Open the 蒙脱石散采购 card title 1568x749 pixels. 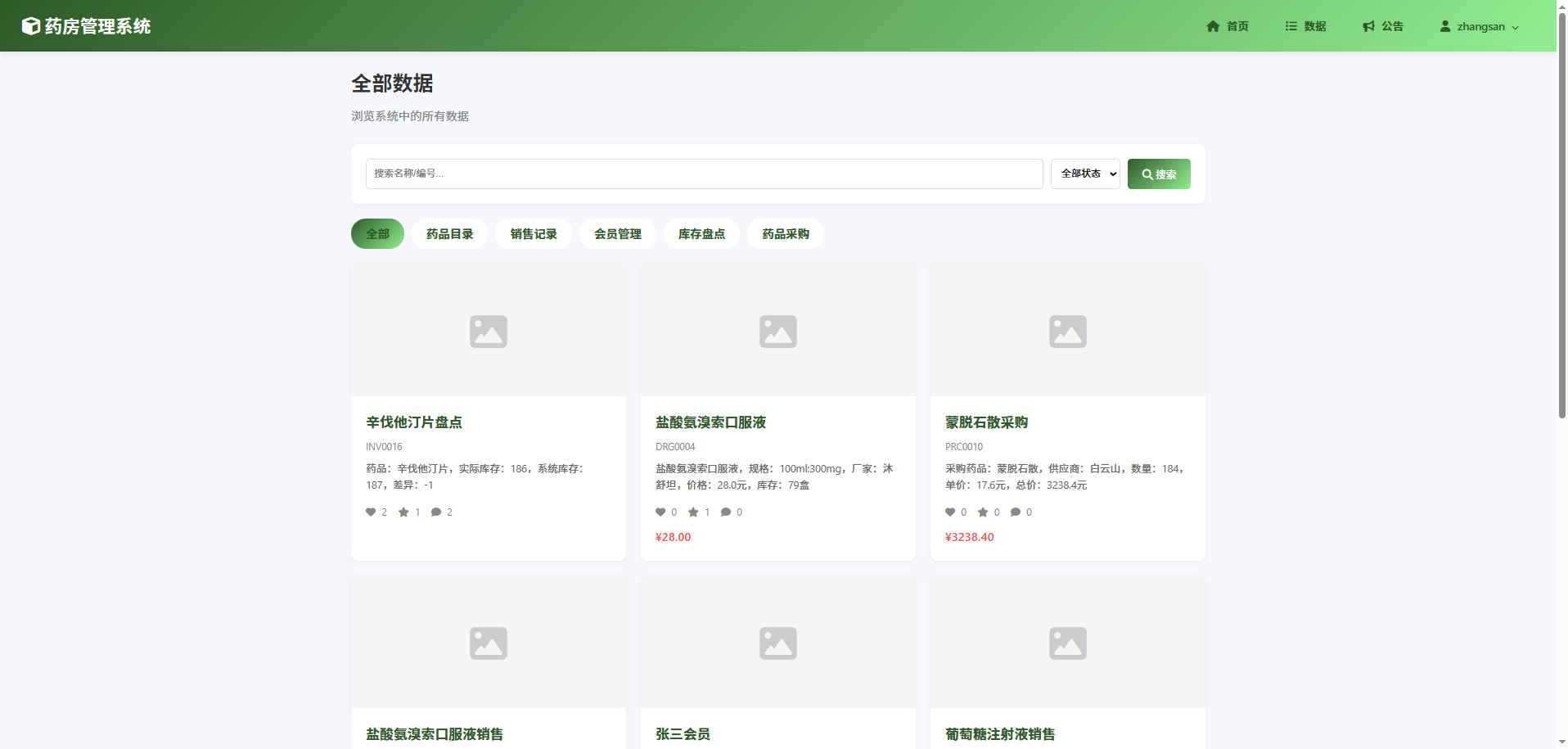pos(986,422)
